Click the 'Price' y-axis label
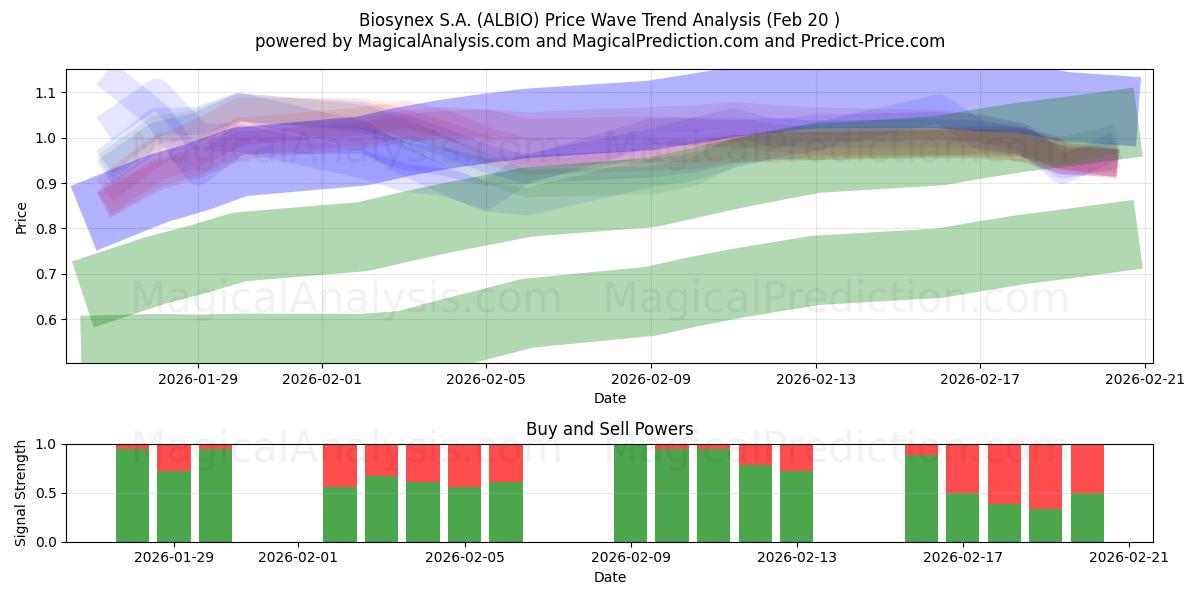 pos(22,216)
